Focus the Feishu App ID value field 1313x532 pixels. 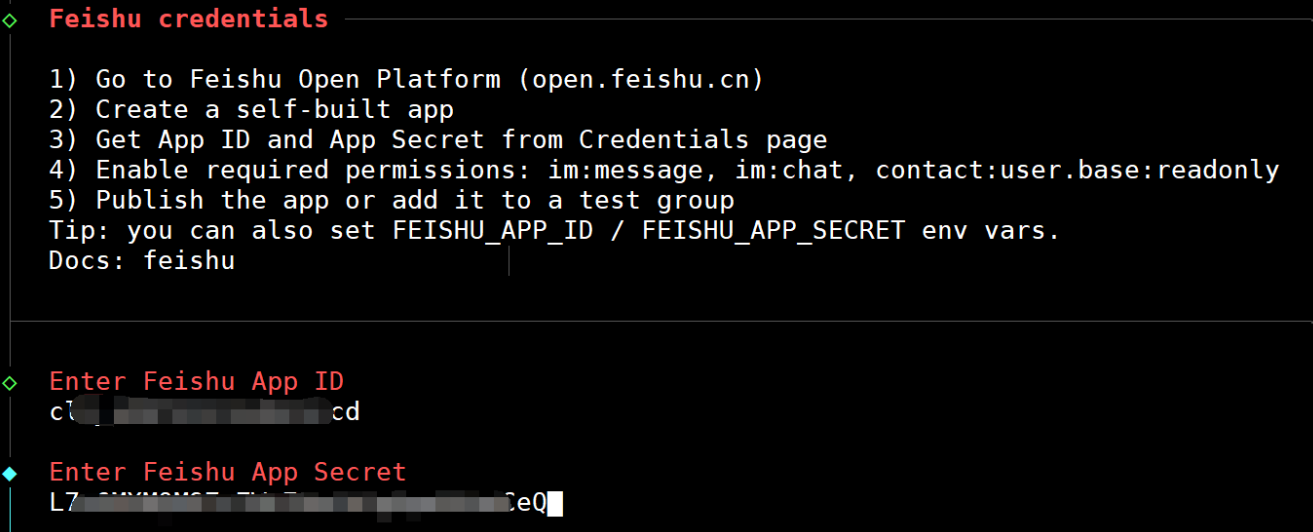tap(204, 412)
